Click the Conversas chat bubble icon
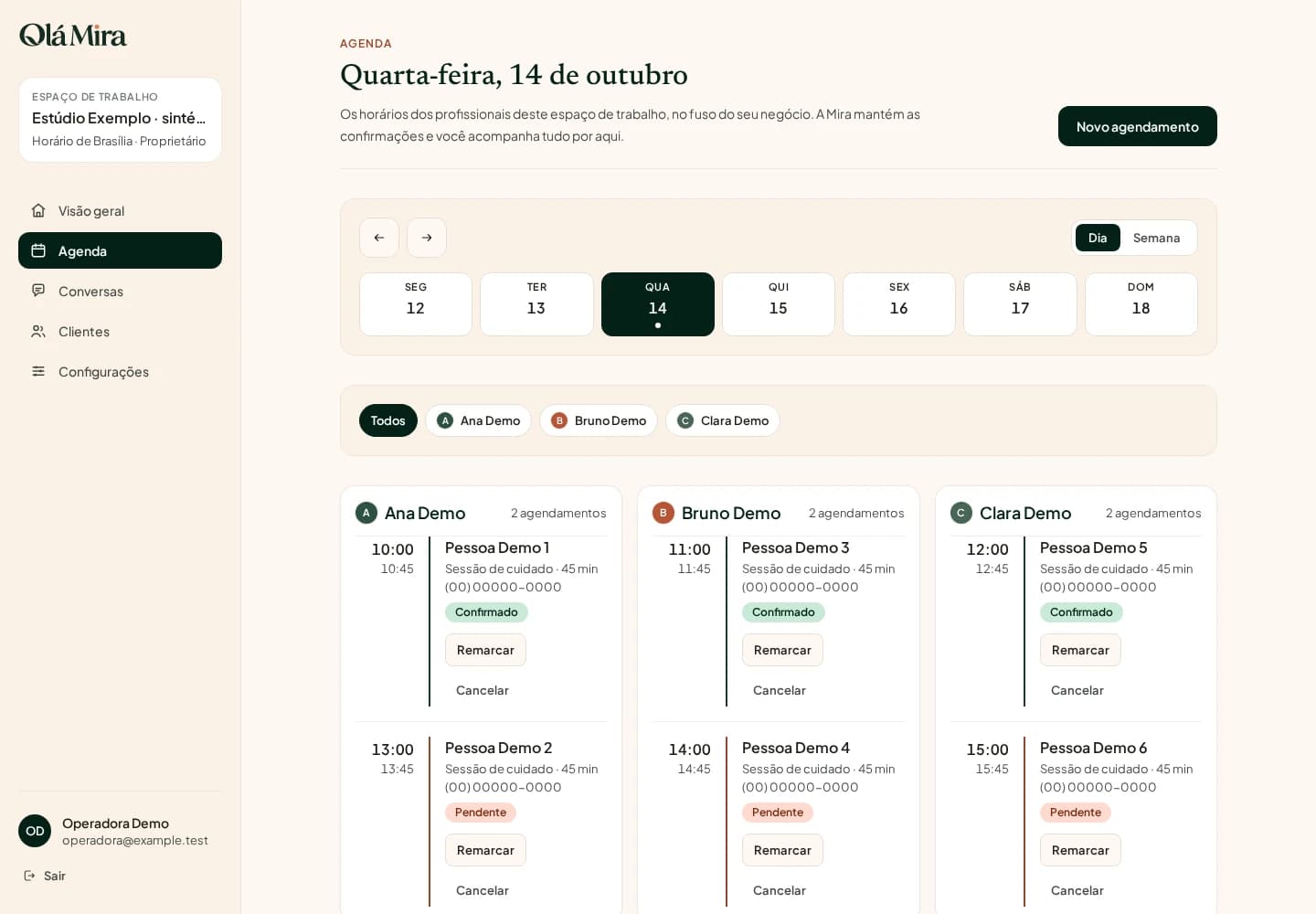Screen dimensions: 1316x914 [38, 291]
